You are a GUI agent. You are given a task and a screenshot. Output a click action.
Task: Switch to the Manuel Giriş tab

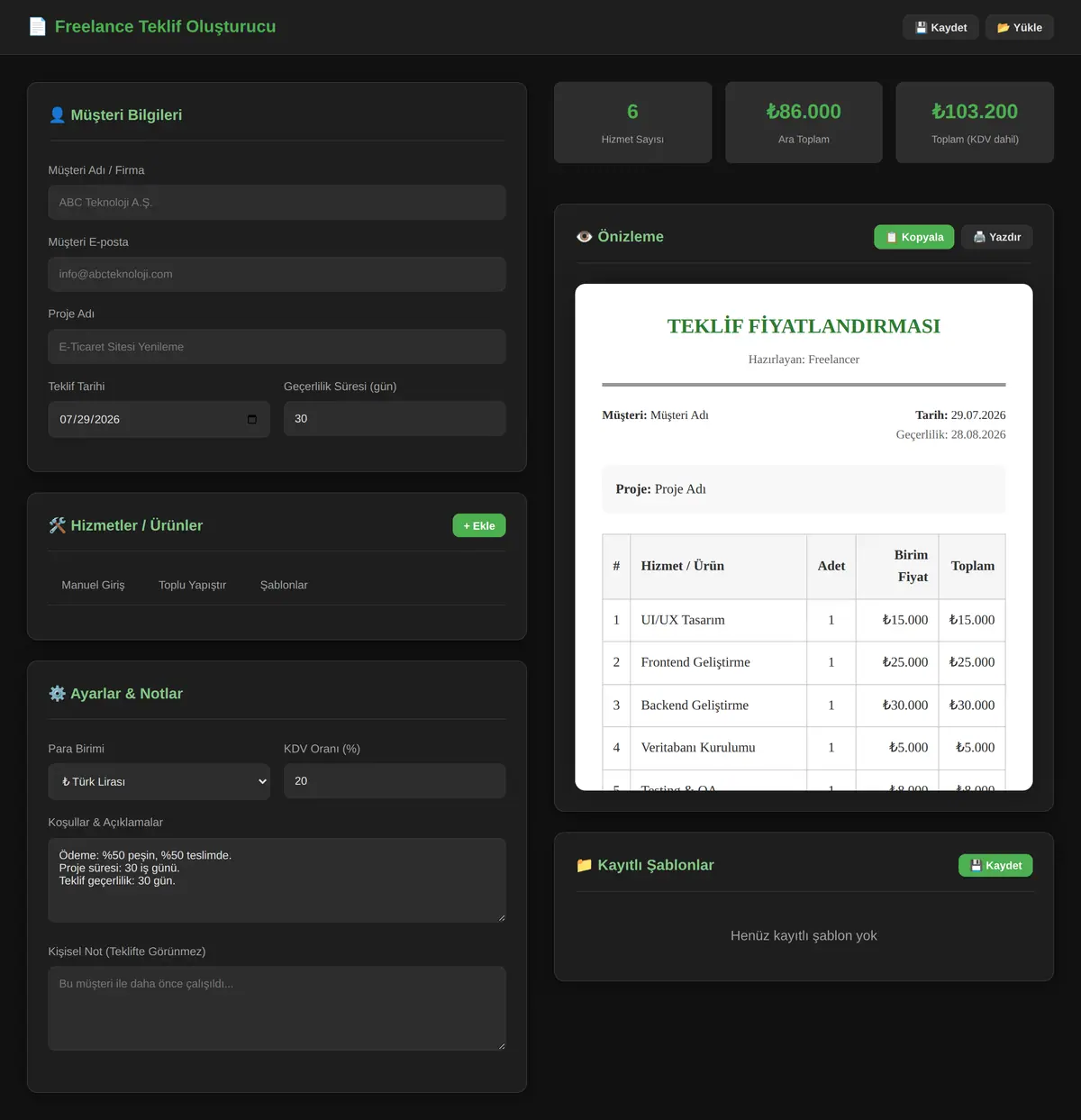[x=93, y=585]
